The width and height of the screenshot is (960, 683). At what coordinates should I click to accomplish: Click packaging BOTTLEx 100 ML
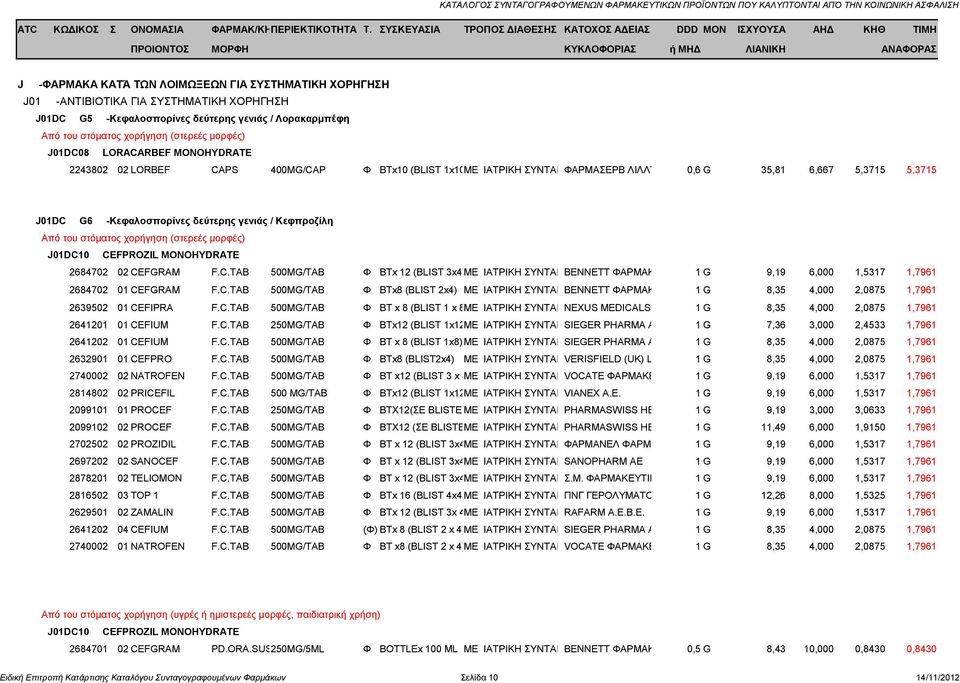click(418, 649)
